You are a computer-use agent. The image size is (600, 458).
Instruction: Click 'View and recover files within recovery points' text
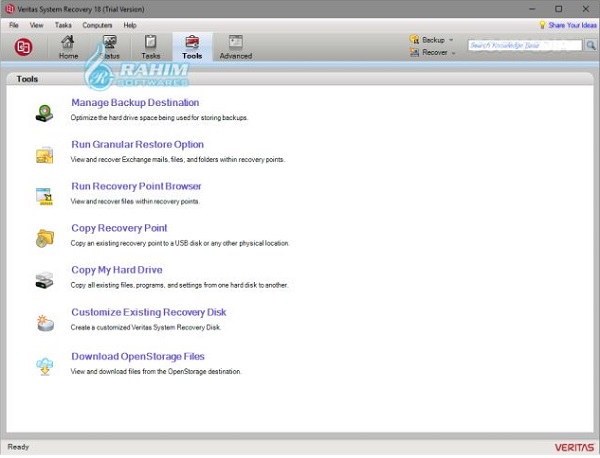135,201
